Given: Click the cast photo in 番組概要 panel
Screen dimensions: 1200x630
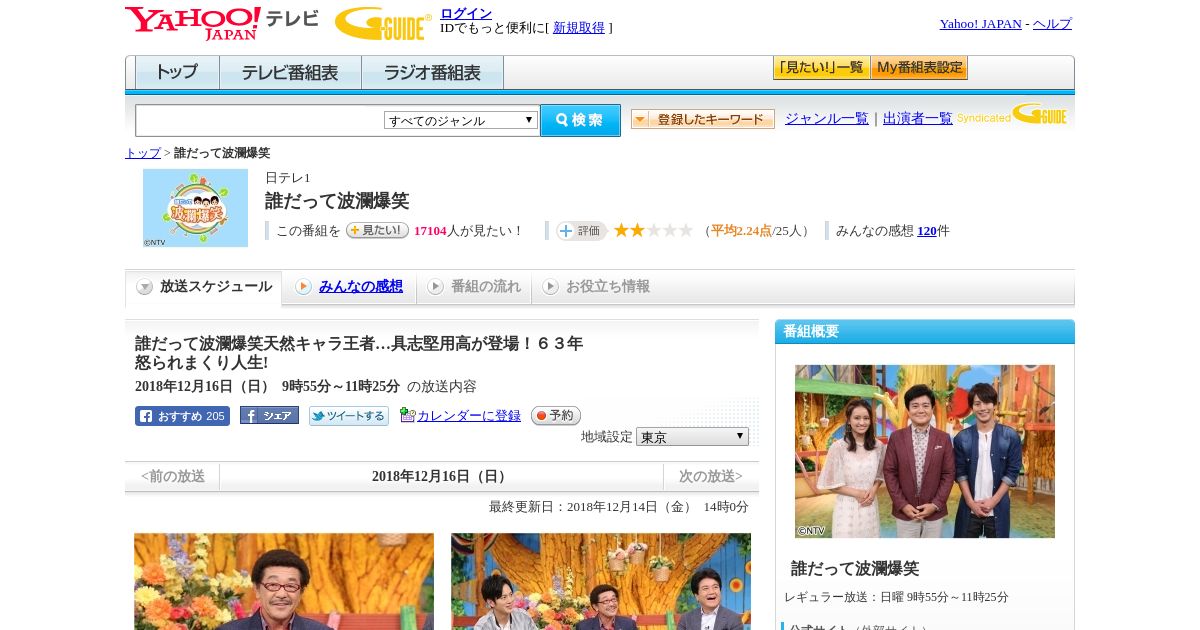Looking at the screenshot, I should click(x=925, y=451).
